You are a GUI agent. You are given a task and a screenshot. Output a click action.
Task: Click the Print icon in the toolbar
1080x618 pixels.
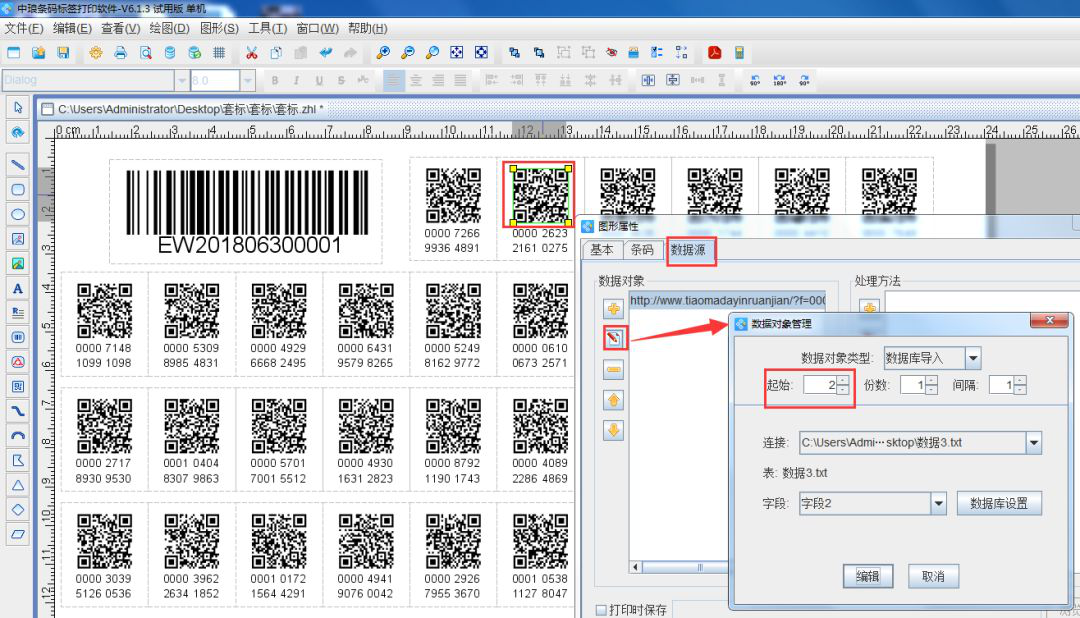click(120, 53)
